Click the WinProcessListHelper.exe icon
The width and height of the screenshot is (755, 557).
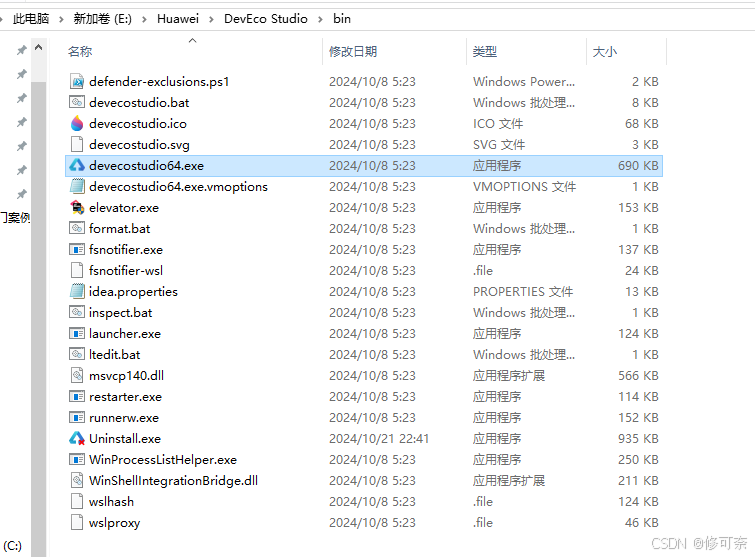pos(77,459)
